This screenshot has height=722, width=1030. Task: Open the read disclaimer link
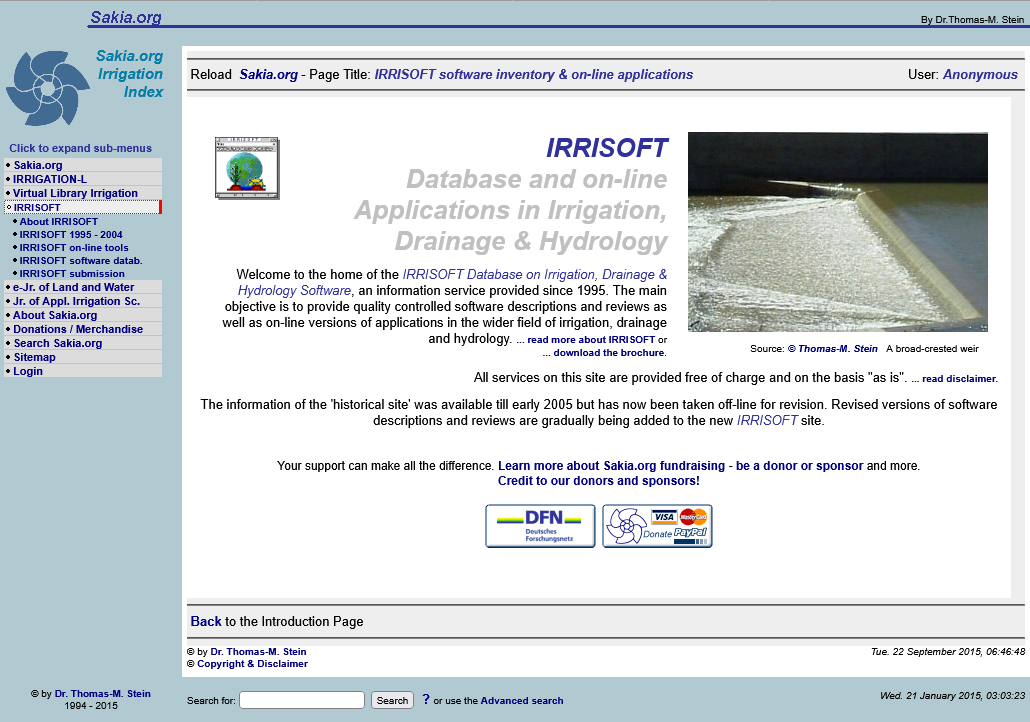tap(954, 378)
